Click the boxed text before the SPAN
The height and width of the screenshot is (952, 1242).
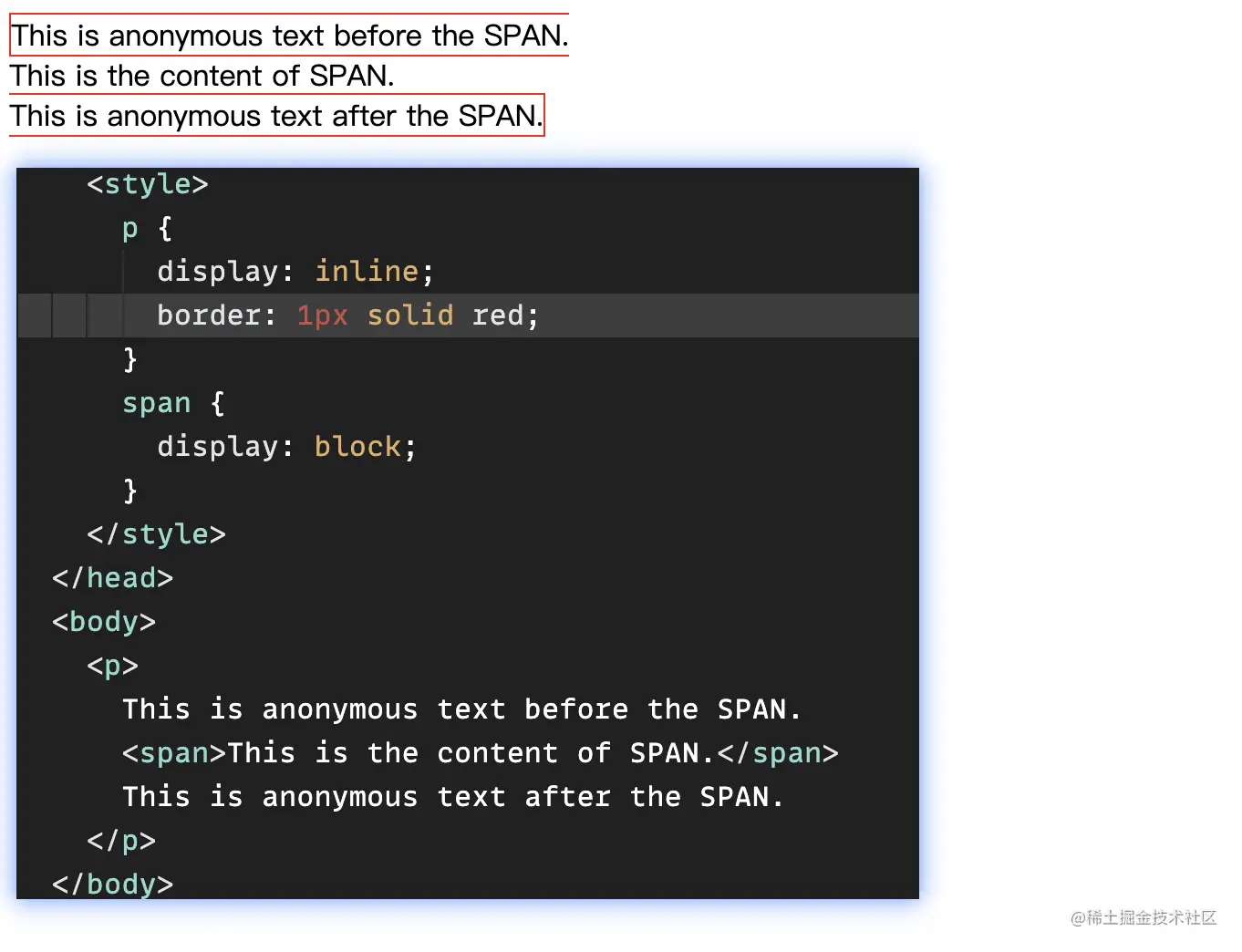pyautogui.click(x=289, y=36)
